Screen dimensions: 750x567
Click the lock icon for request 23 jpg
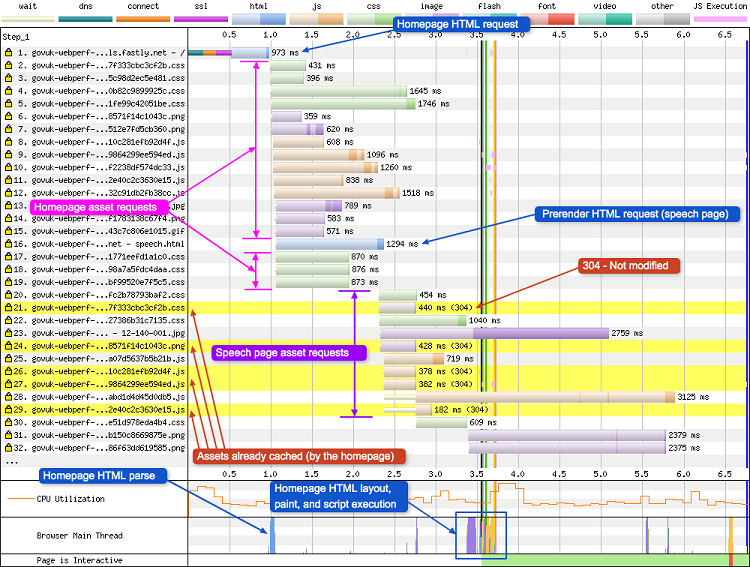coord(8,333)
